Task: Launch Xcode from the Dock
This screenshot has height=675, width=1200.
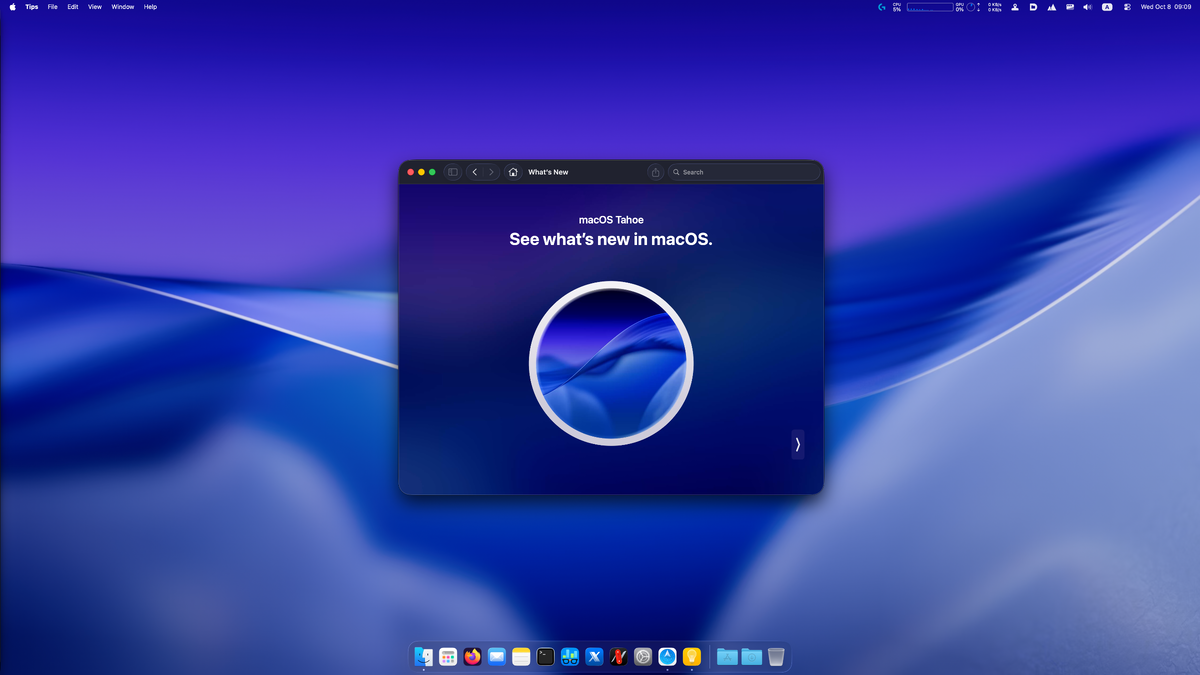Action: pos(594,656)
